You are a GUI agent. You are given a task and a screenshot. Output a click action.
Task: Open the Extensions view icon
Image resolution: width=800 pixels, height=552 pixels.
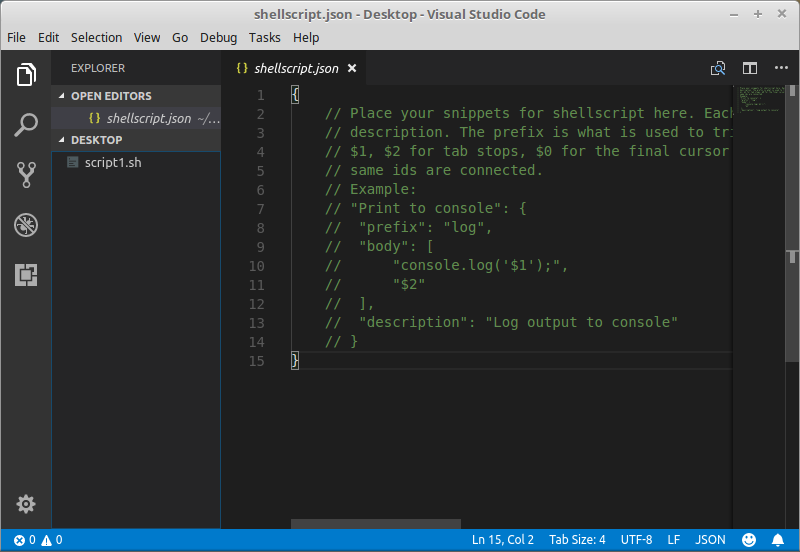click(x=26, y=275)
